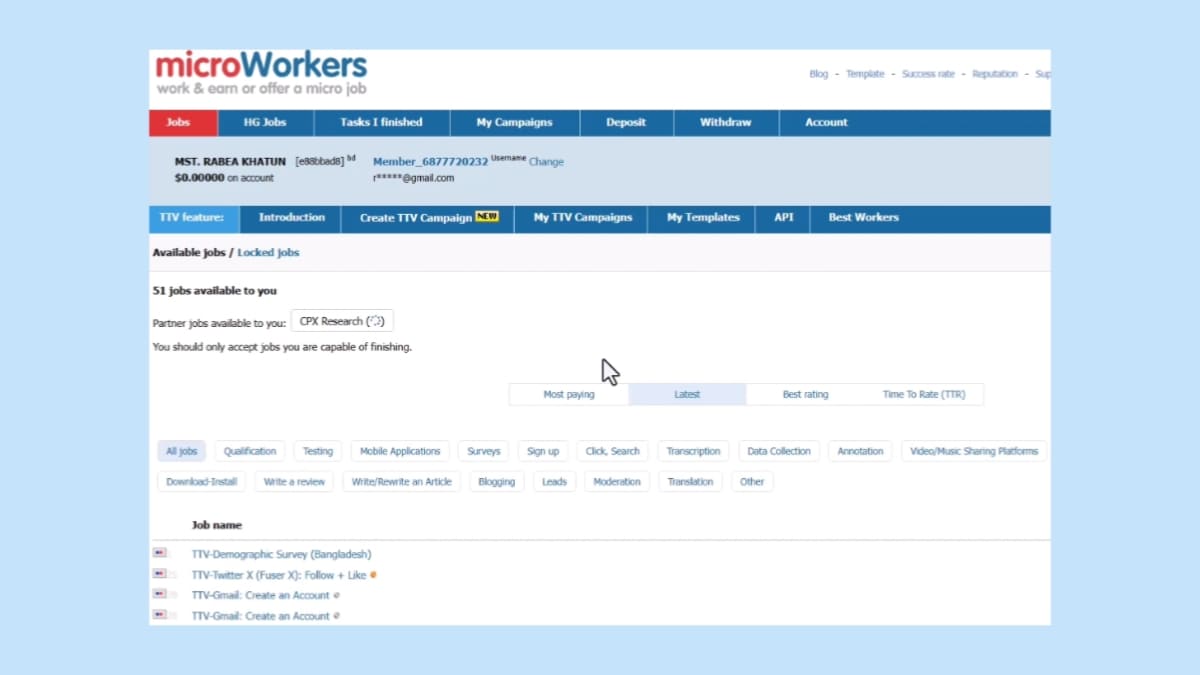Sort jobs by Best rating
This screenshot has width=1200, height=675.
click(x=805, y=395)
